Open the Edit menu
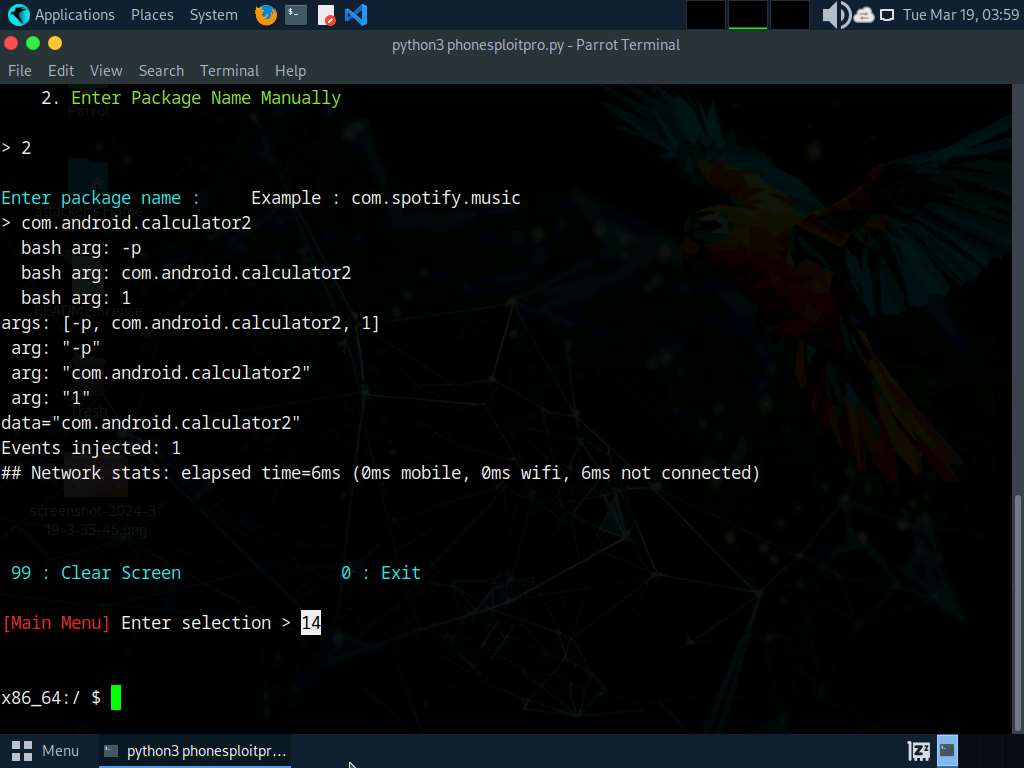The image size is (1024, 768). 61,71
